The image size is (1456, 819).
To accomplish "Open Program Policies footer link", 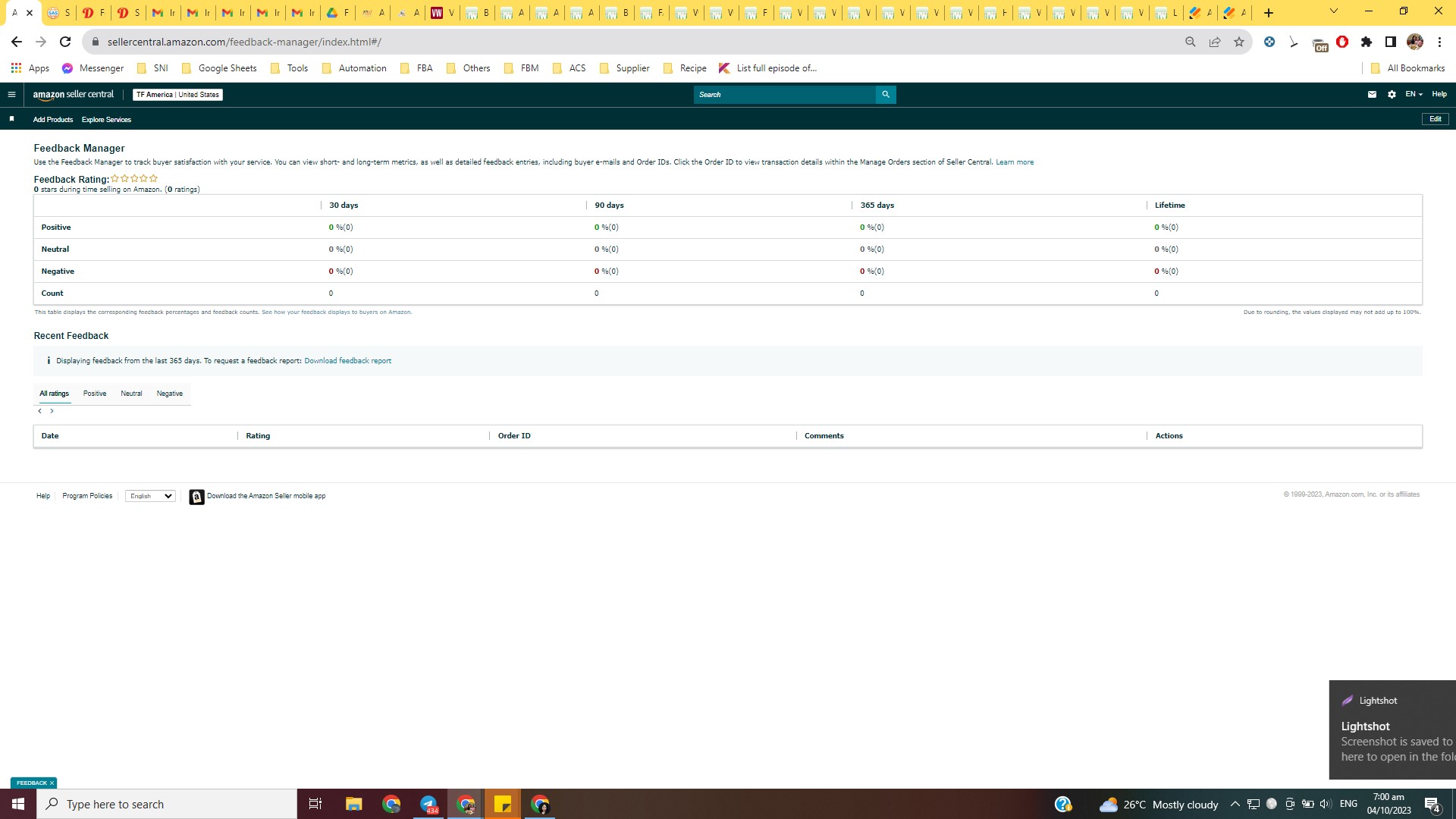I will [x=87, y=496].
